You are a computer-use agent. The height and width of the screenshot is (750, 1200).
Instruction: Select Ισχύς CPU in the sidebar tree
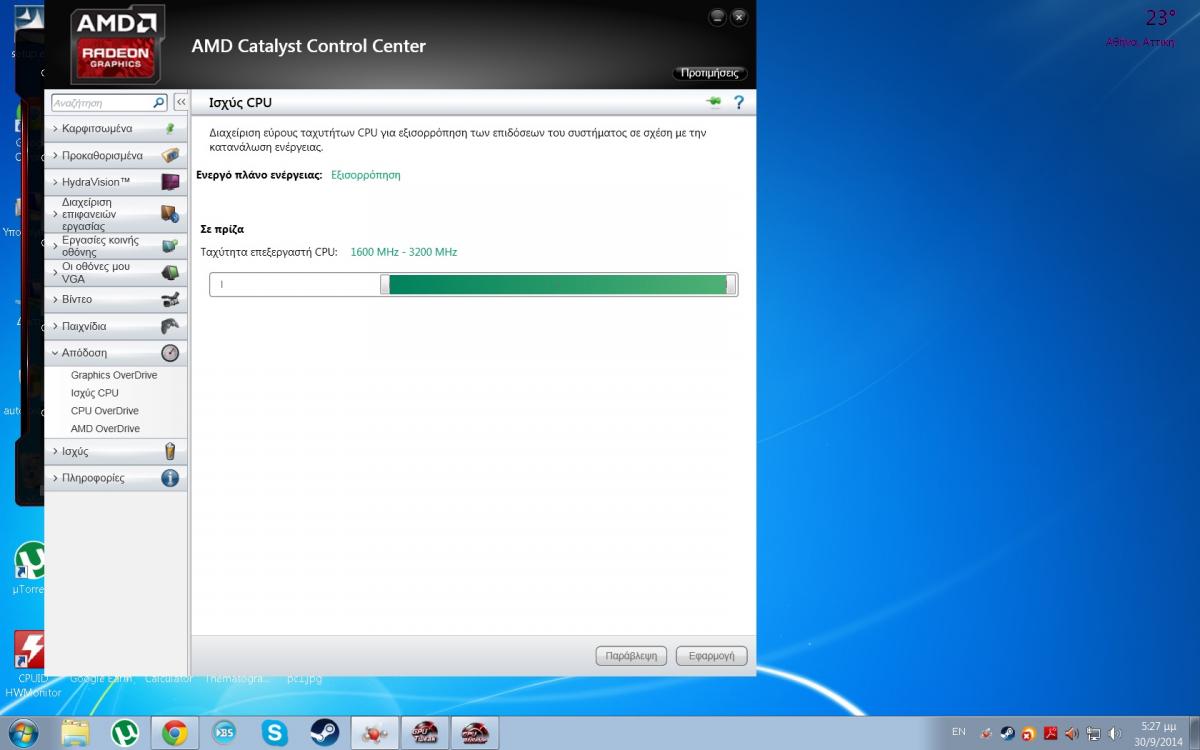95,393
